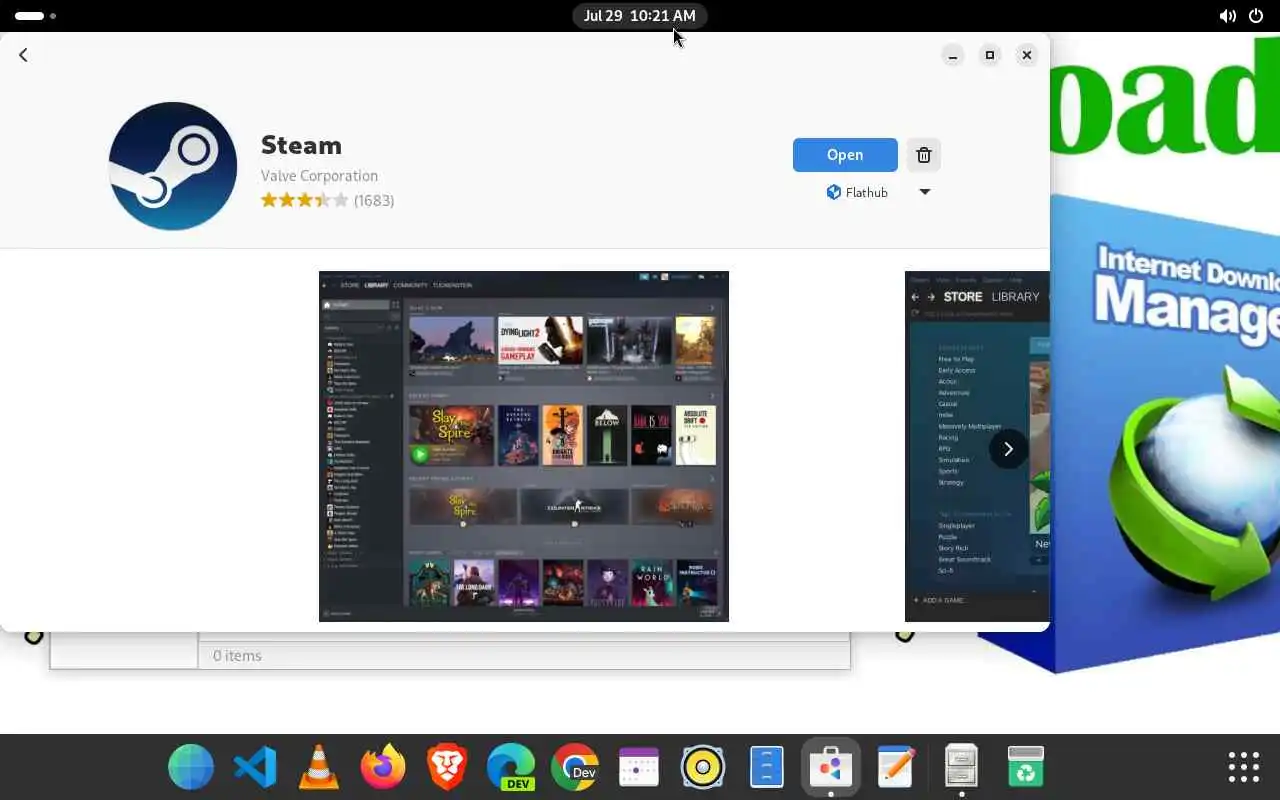Open the clock and calendar menu
Image resolution: width=1280 pixels, height=800 pixels.
tap(640, 16)
